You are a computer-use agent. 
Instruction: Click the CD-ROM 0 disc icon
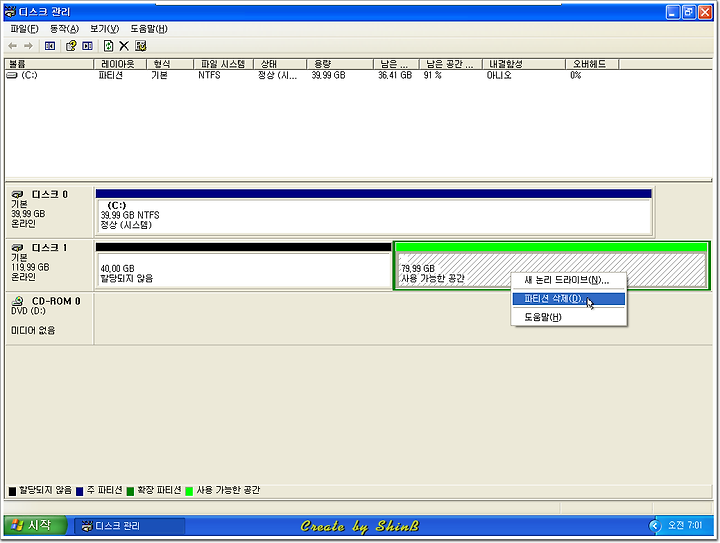point(17,301)
